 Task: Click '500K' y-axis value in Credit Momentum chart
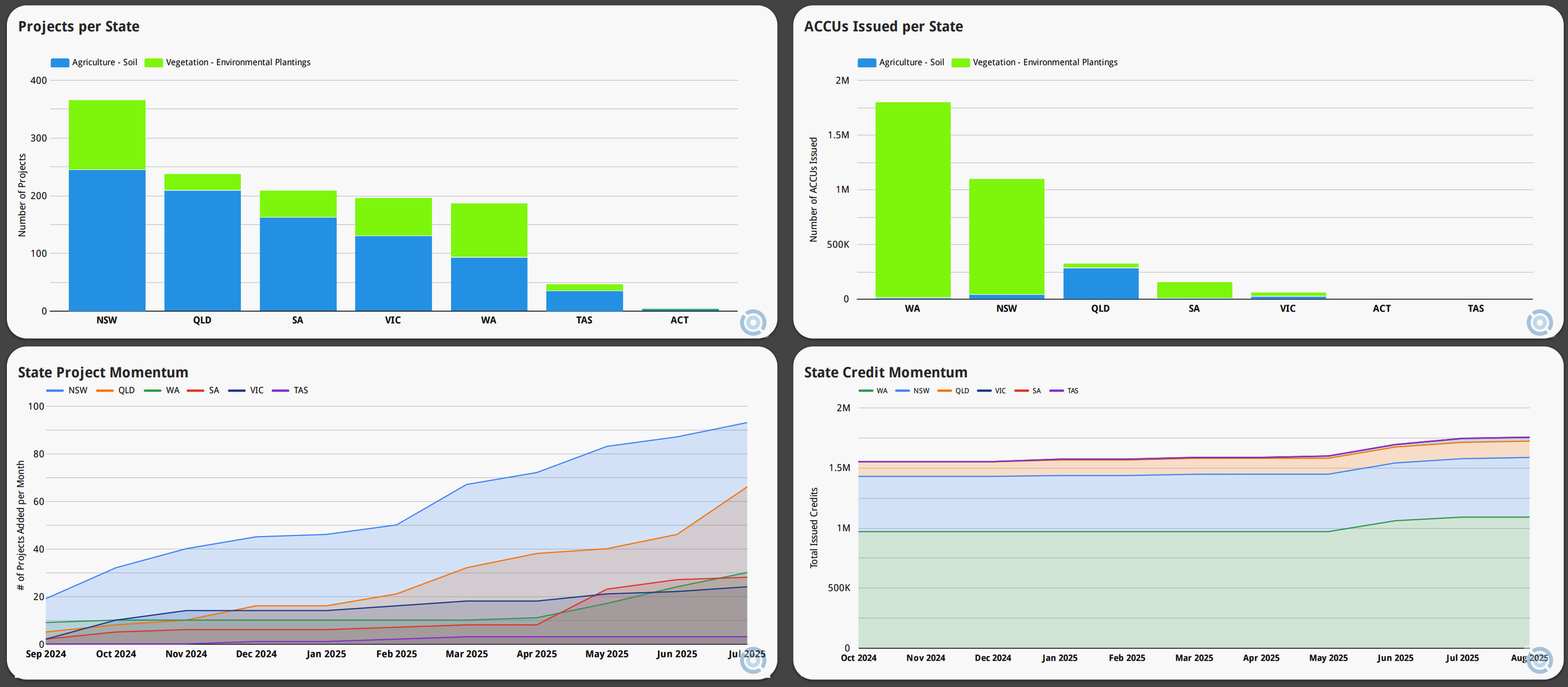(839, 588)
